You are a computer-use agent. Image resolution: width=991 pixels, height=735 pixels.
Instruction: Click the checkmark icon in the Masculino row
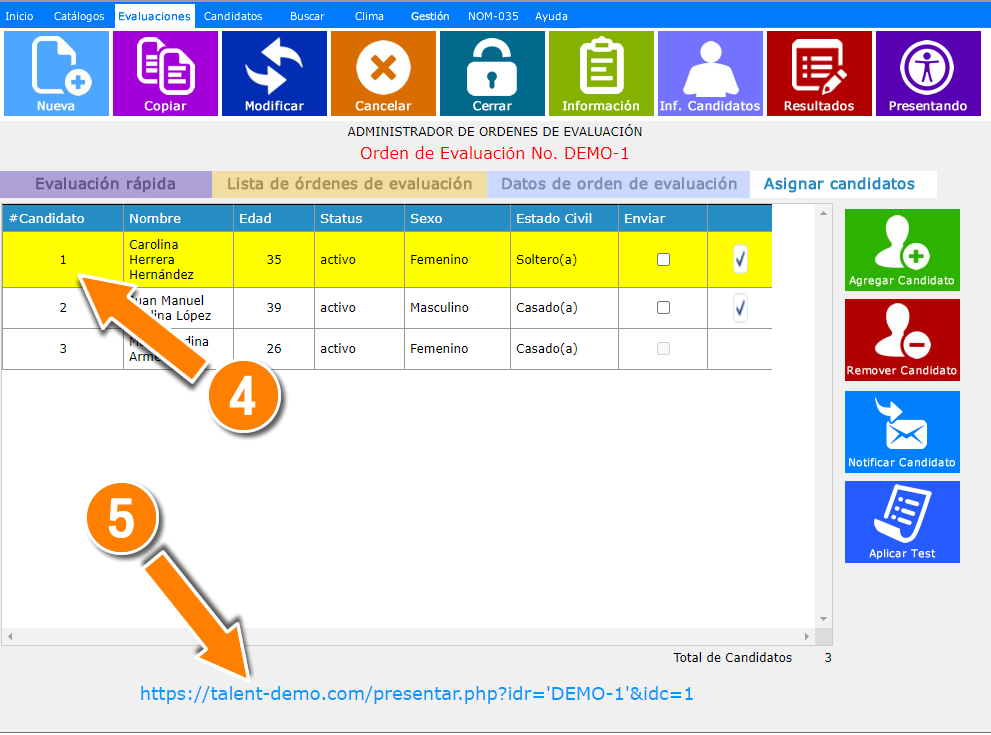coord(740,308)
